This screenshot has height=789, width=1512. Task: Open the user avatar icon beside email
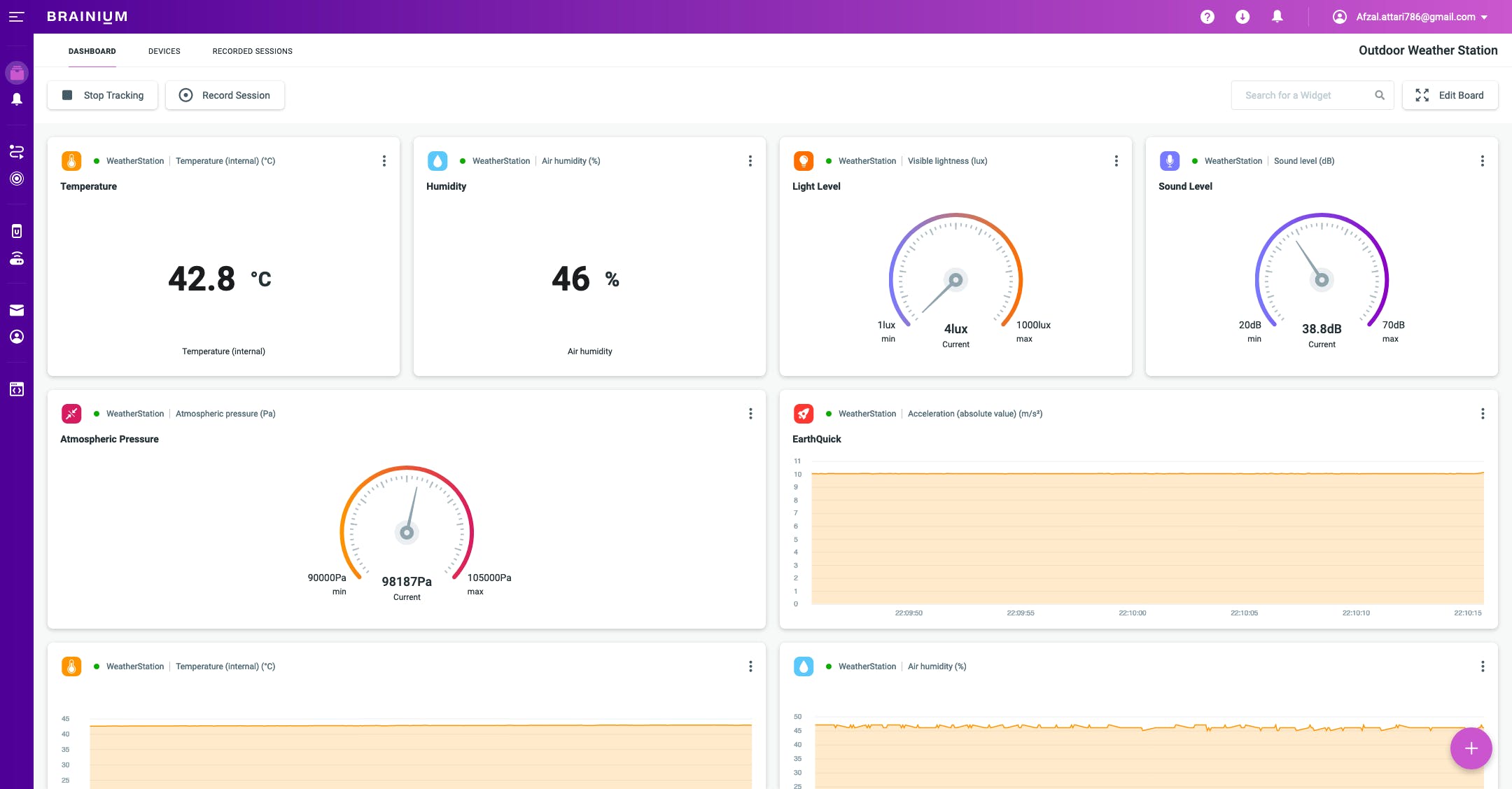click(1340, 17)
